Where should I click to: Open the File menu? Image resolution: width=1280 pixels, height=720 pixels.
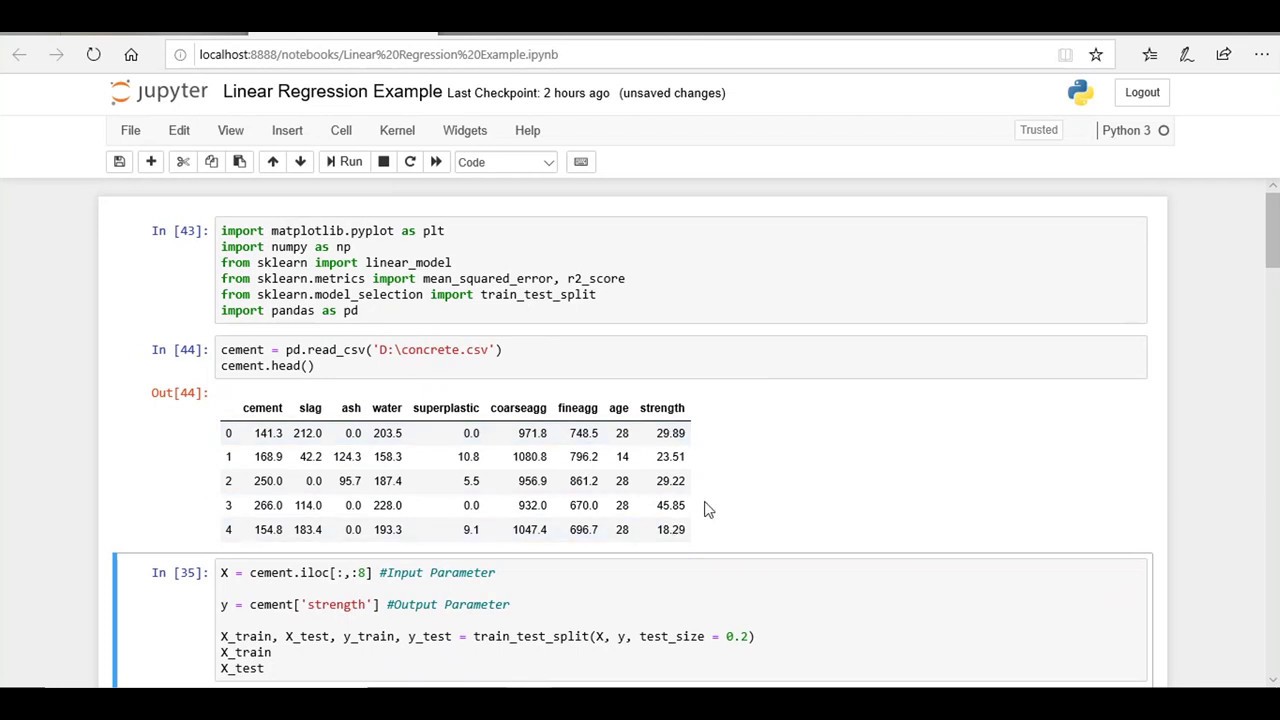(130, 130)
